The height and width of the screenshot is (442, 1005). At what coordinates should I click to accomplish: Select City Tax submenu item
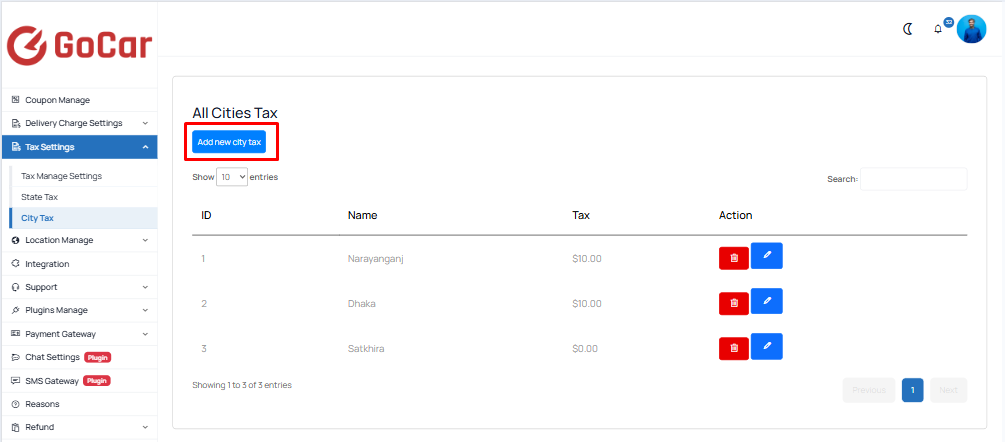(x=83, y=218)
